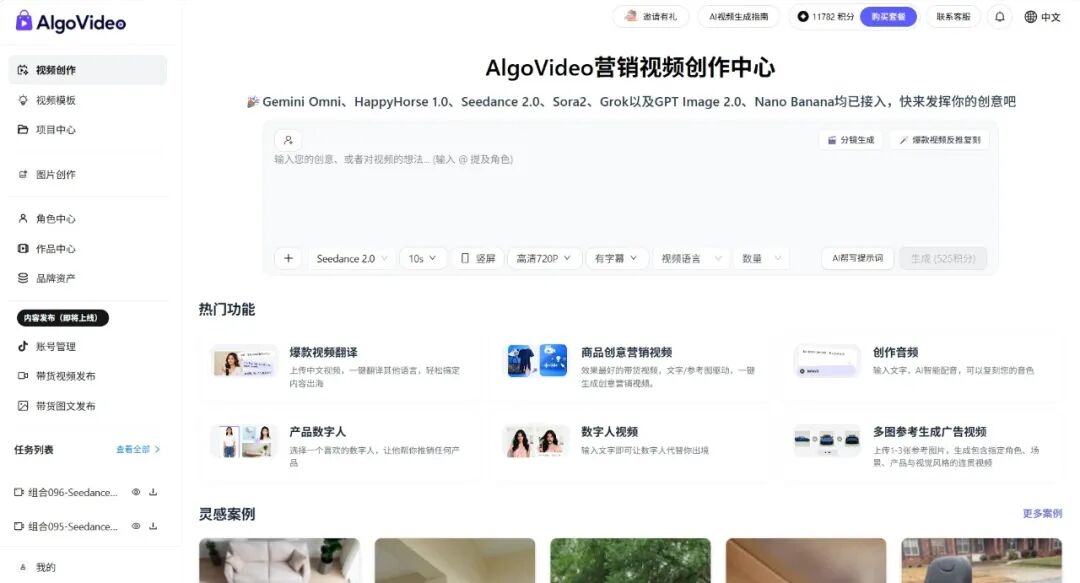Click 查看全部 task list link
Image resolution: width=1080 pixels, height=583 pixels.
[x=138, y=449]
